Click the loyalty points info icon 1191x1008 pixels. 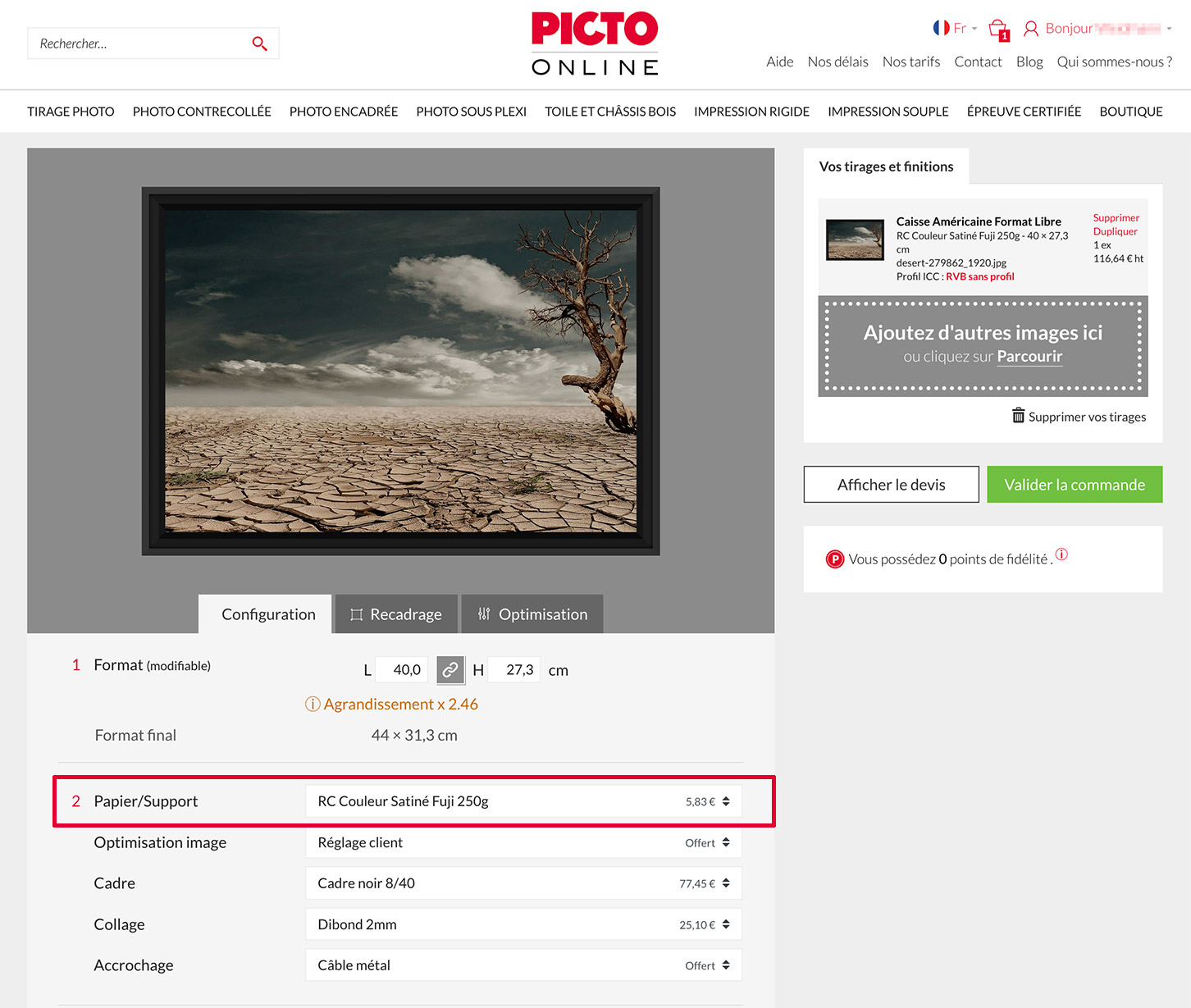[1061, 554]
